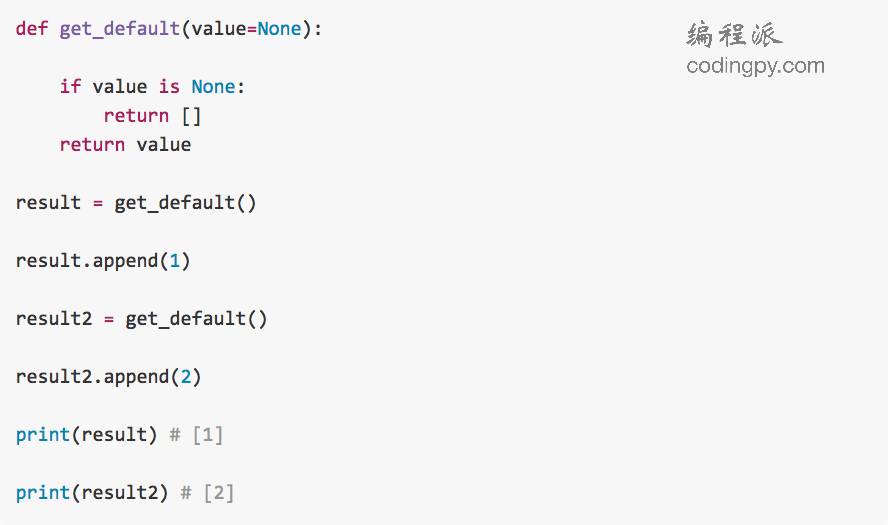Click the result variable being assigned

coord(48,203)
